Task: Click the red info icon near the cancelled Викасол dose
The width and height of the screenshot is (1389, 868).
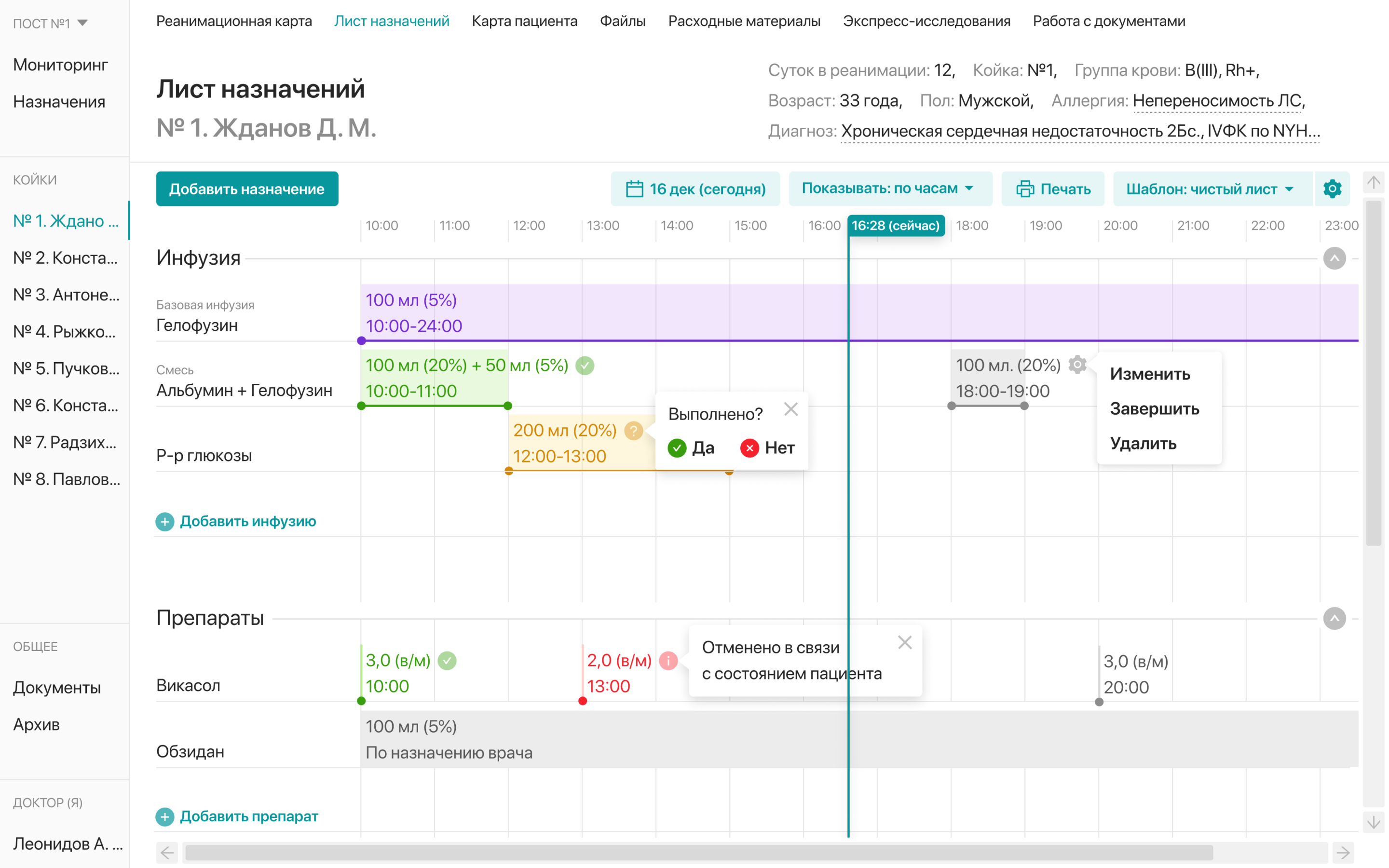Action: (669, 661)
